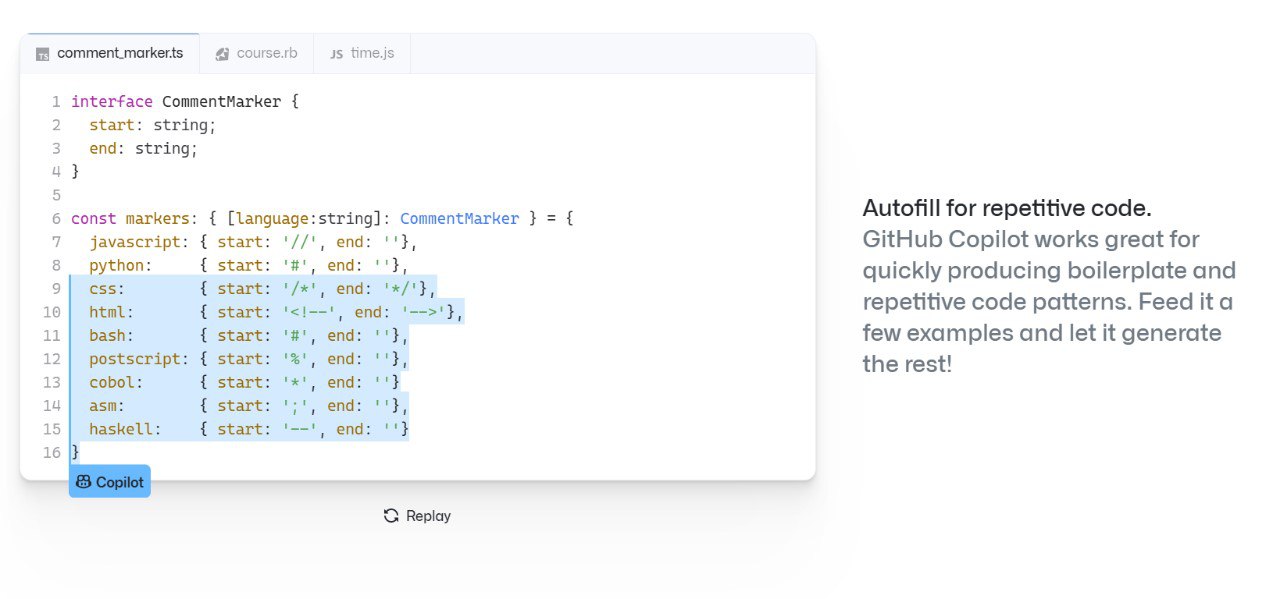Click the haskell marker entry line

(249, 429)
